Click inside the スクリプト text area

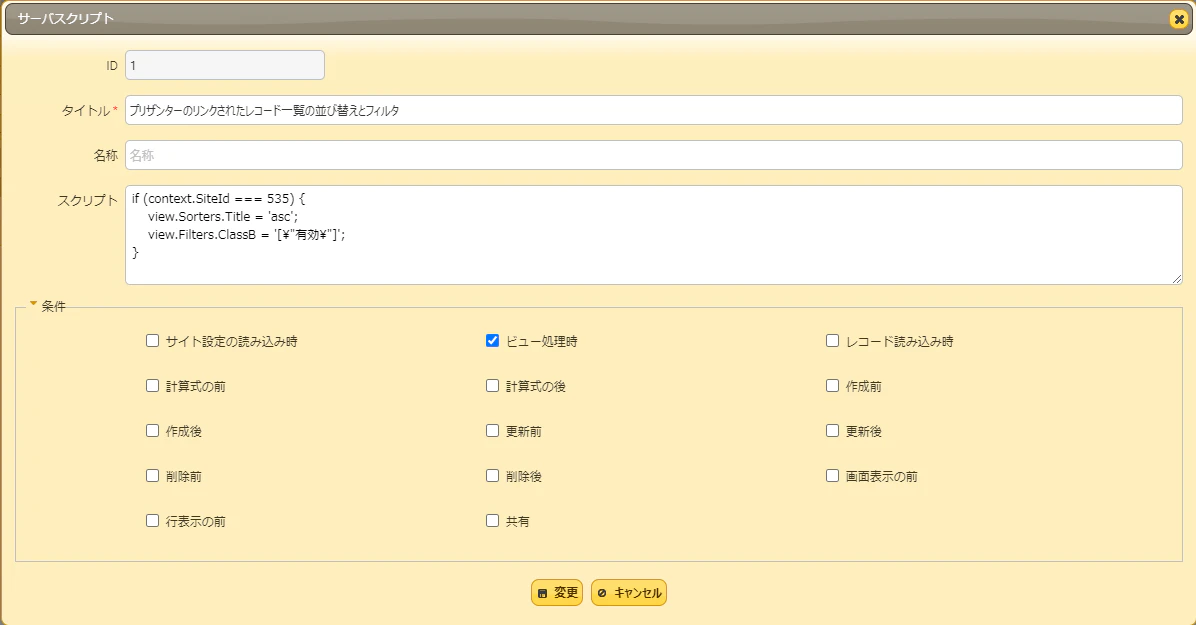pyautogui.click(x=654, y=235)
